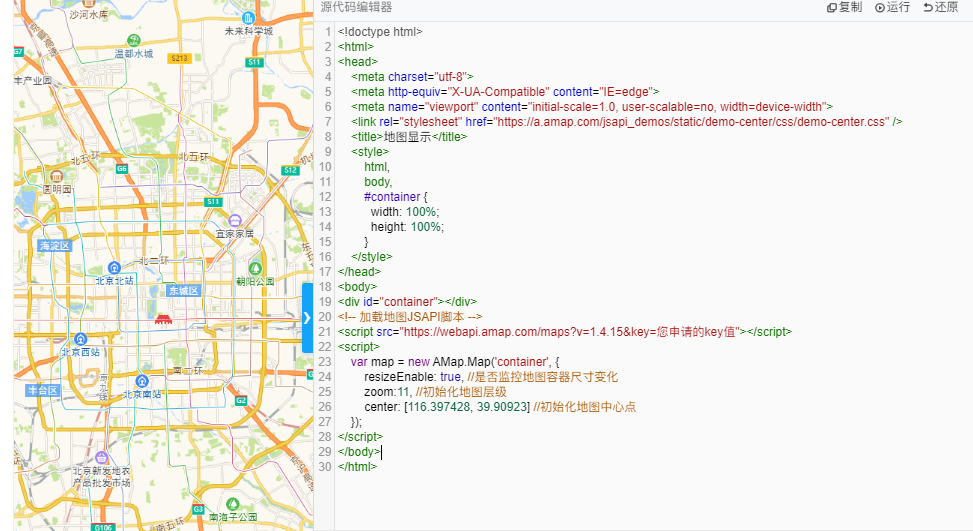Click the demo-center.css stylesheet URL

click(x=691, y=122)
